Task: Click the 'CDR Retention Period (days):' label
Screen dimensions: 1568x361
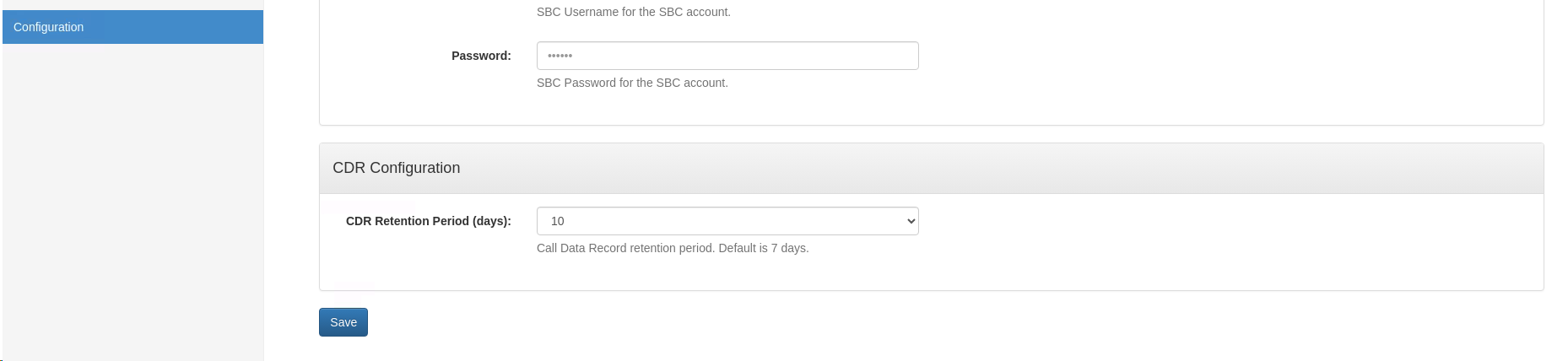Action: point(429,221)
